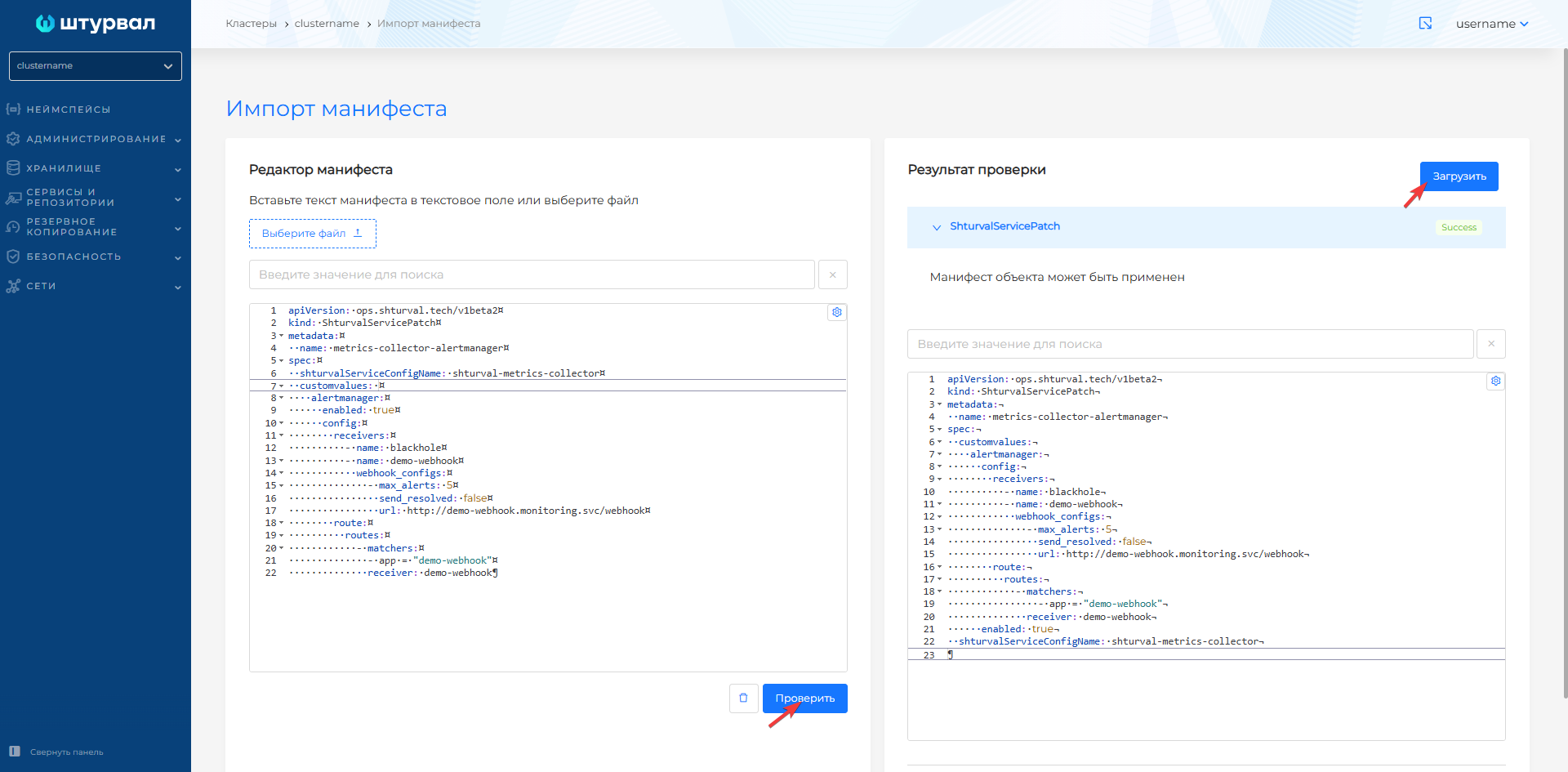Screen dimensions: 1568x772
Task: Expand the Безопасность sidebar menu
Action: pyautogui.click(x=73, y=257)
